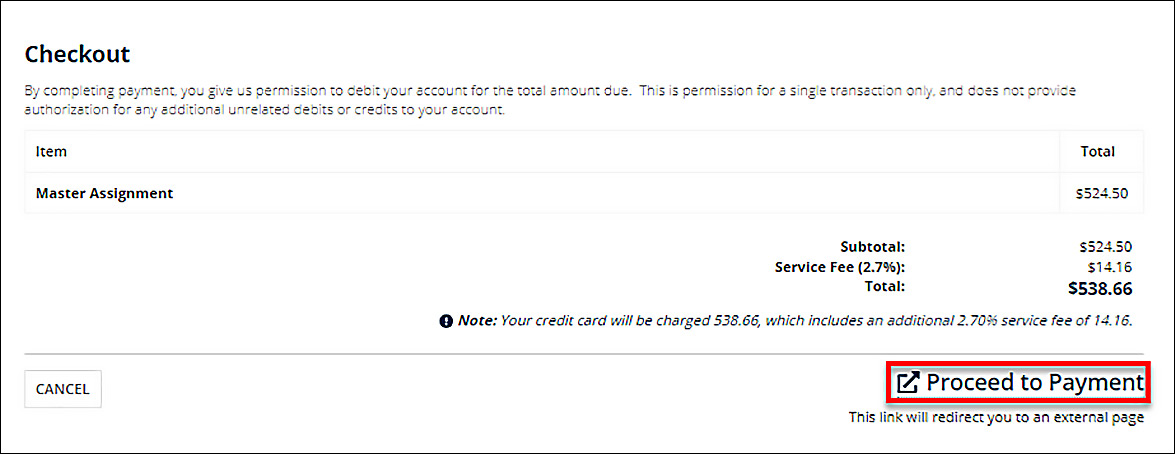Screen dimensions: 1175x454
Task: Click the Item column header
Action: (x=51, y=152)
